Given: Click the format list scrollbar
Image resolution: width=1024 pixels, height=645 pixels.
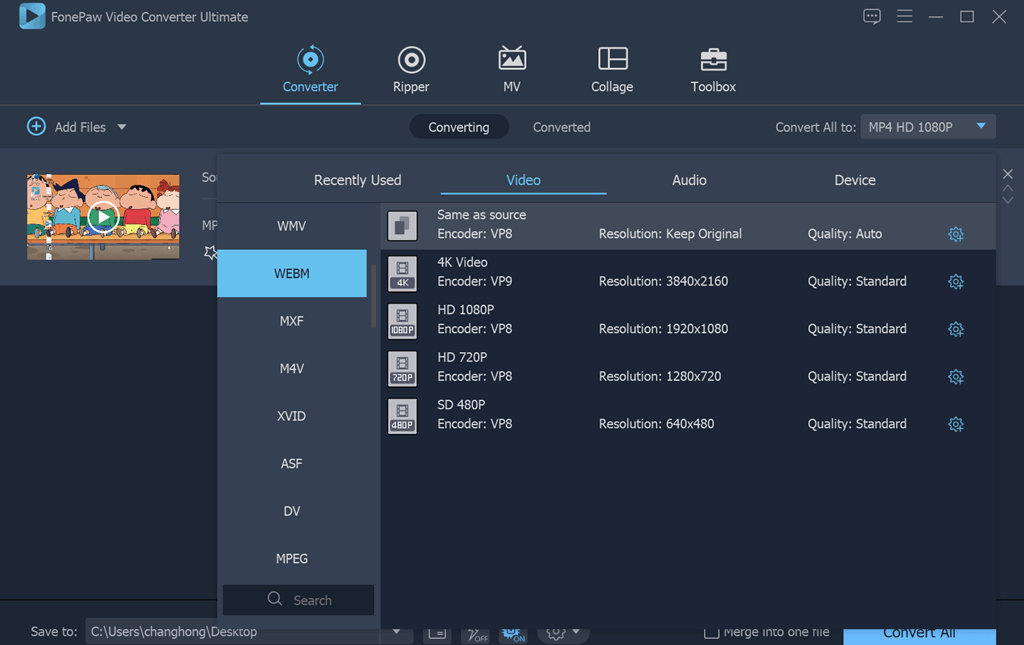Looking at the screenshot, I should tap(374, 297).
